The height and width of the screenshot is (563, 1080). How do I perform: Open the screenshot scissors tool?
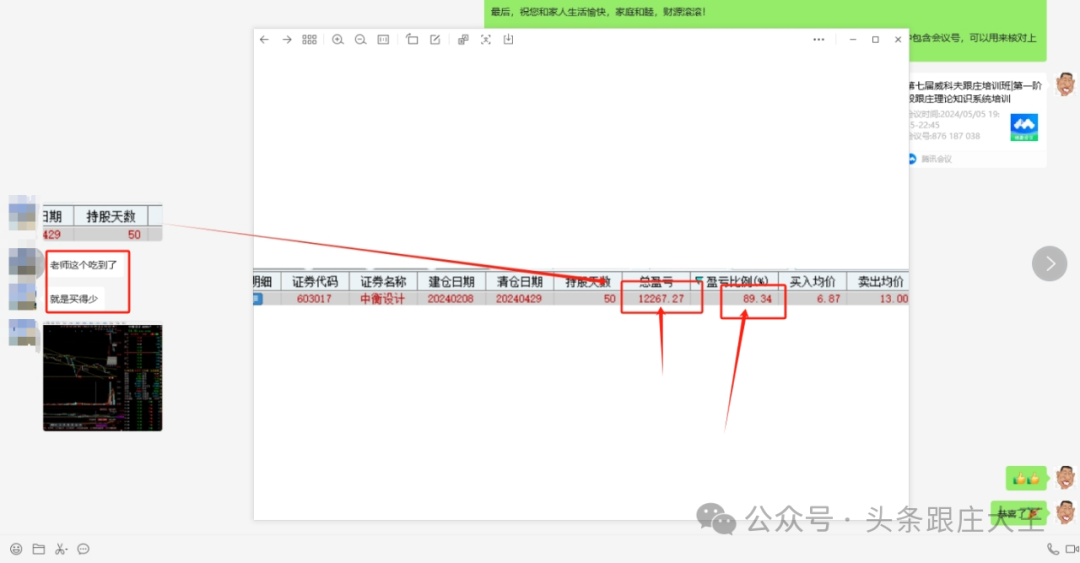pos(61,549)
